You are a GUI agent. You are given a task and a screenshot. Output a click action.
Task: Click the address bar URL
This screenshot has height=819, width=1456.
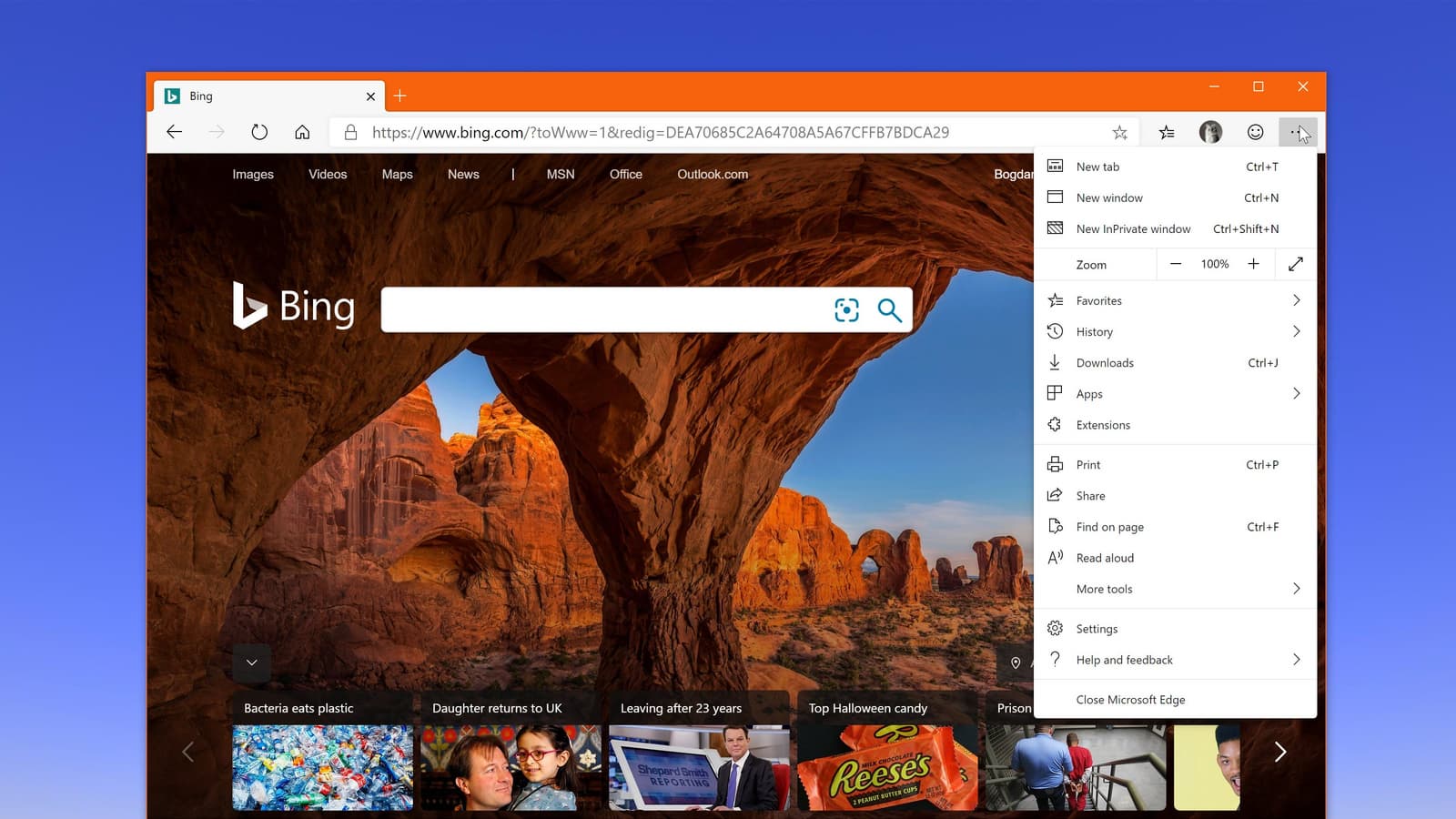(x=660, y=133)
